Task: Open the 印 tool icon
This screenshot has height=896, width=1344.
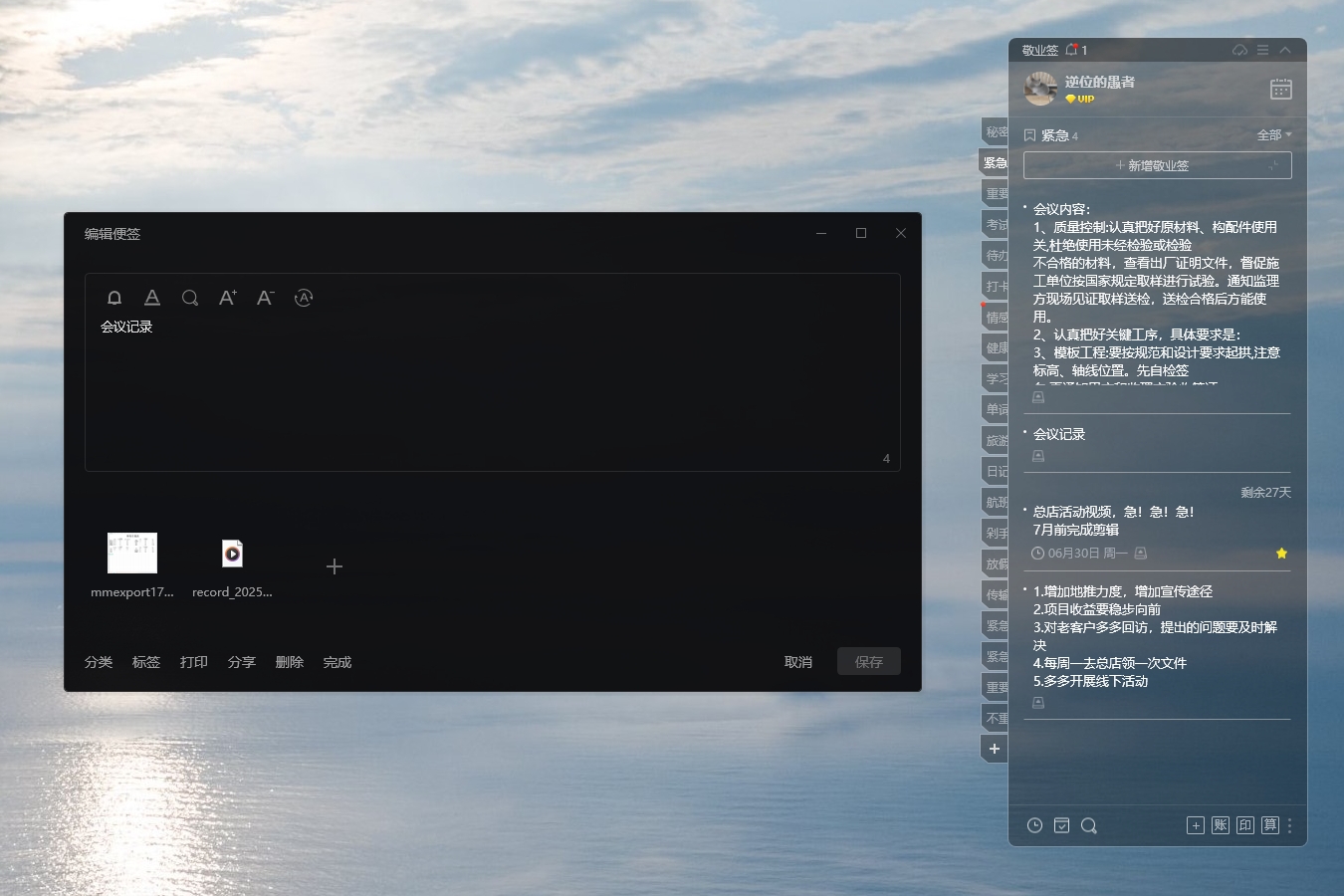Action: [1245, 825]
